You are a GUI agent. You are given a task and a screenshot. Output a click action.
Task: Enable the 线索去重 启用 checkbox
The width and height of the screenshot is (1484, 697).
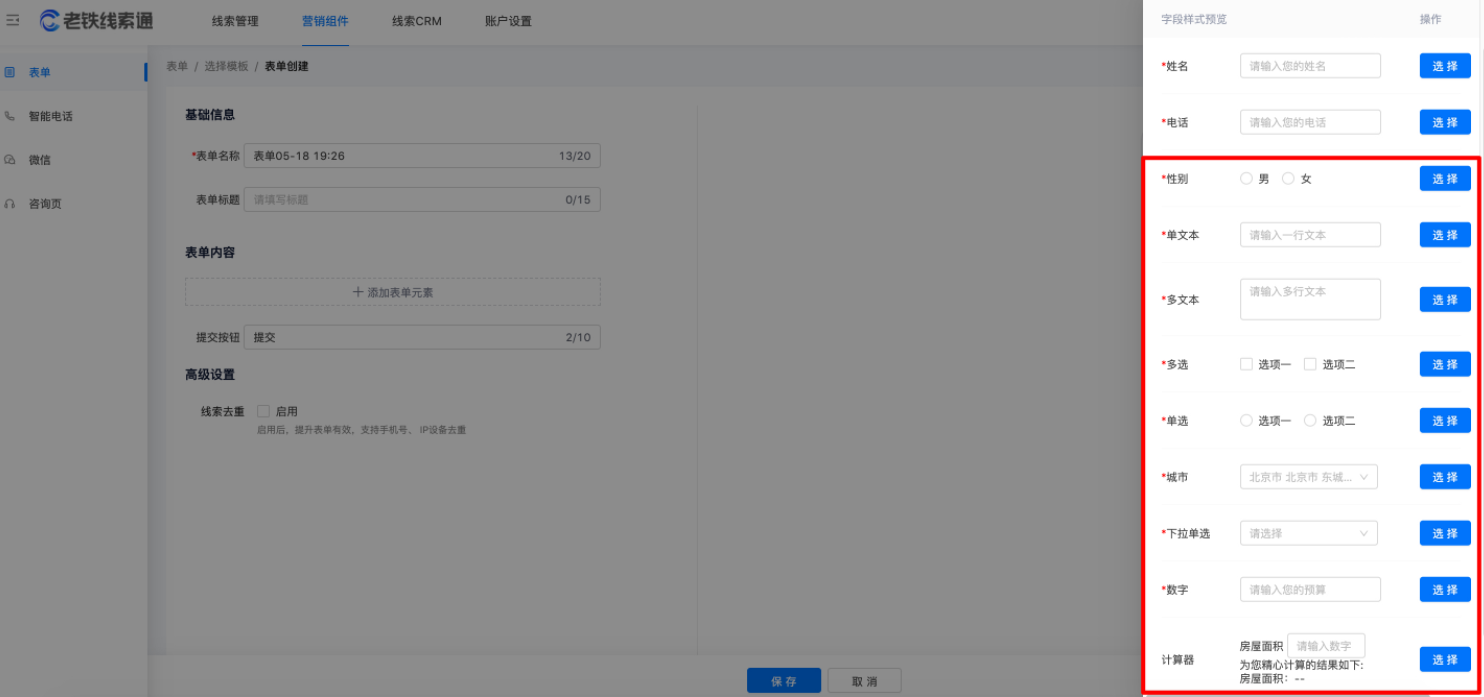coord(264,411)
